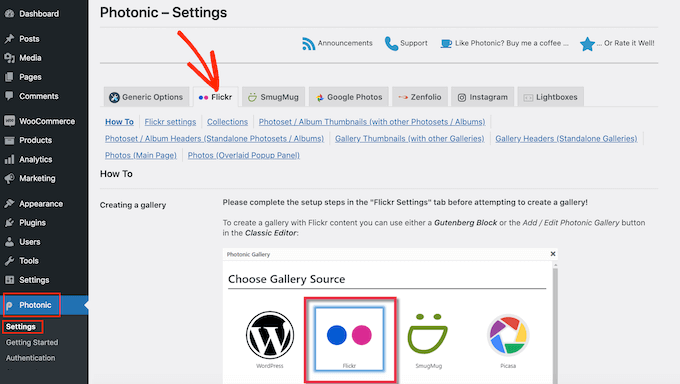680x384 pixels.
Task: Click the Users person icon
Action: point(10,242)
